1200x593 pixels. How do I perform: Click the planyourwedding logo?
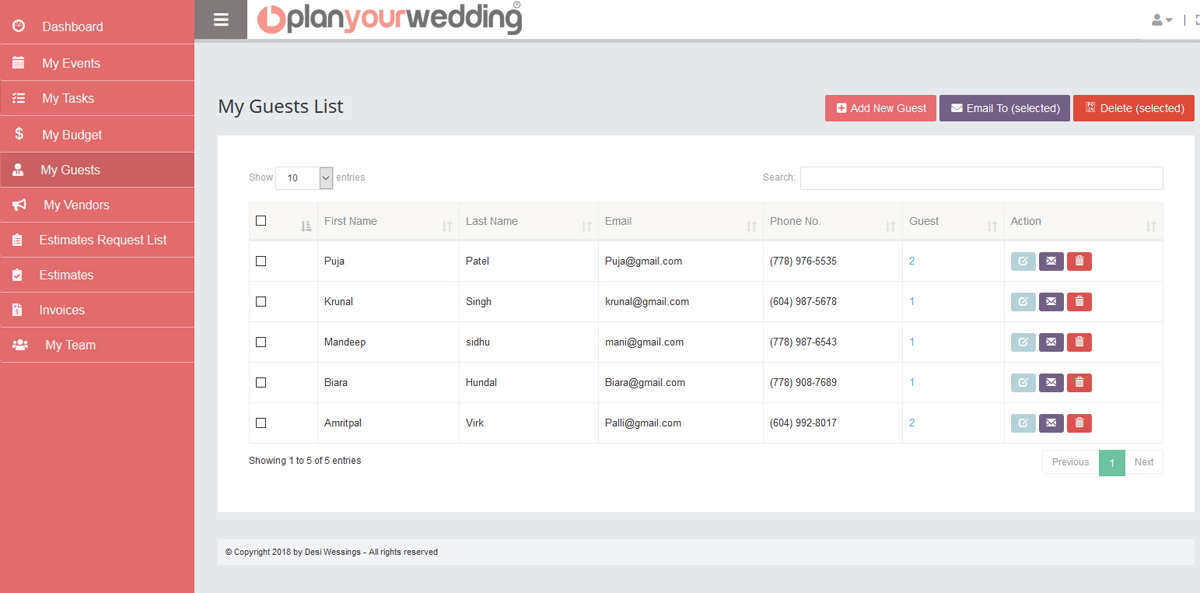[x=389, y=18]
